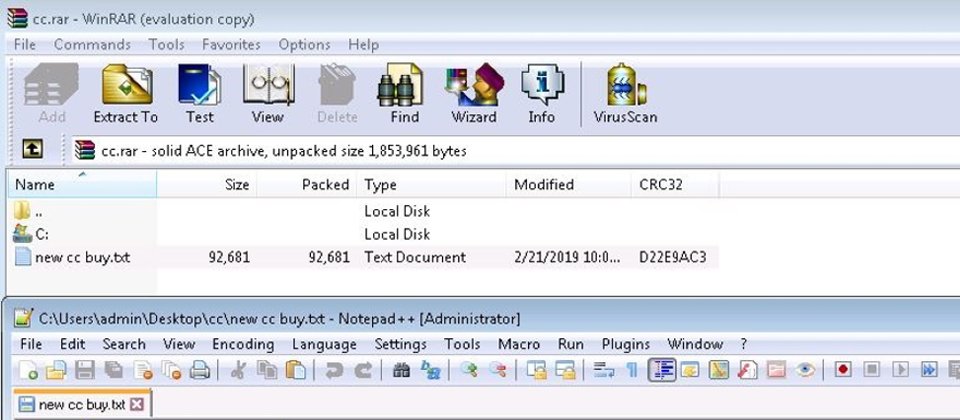Toggle word wrap in Notepad++ toolbar
Image resolution: width=960 pixels, height=420 pixels.
[604, 370]
